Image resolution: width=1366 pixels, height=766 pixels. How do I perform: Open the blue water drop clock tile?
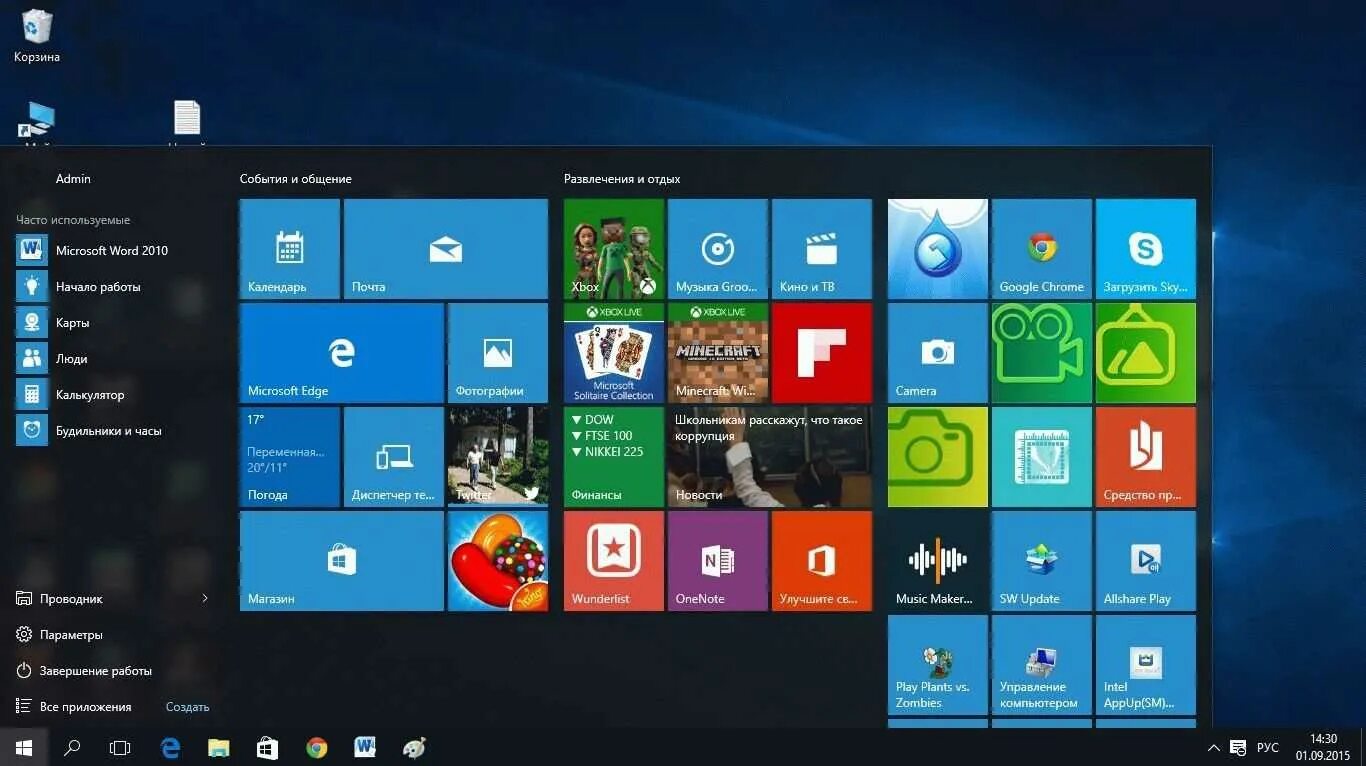click(938, 249)
